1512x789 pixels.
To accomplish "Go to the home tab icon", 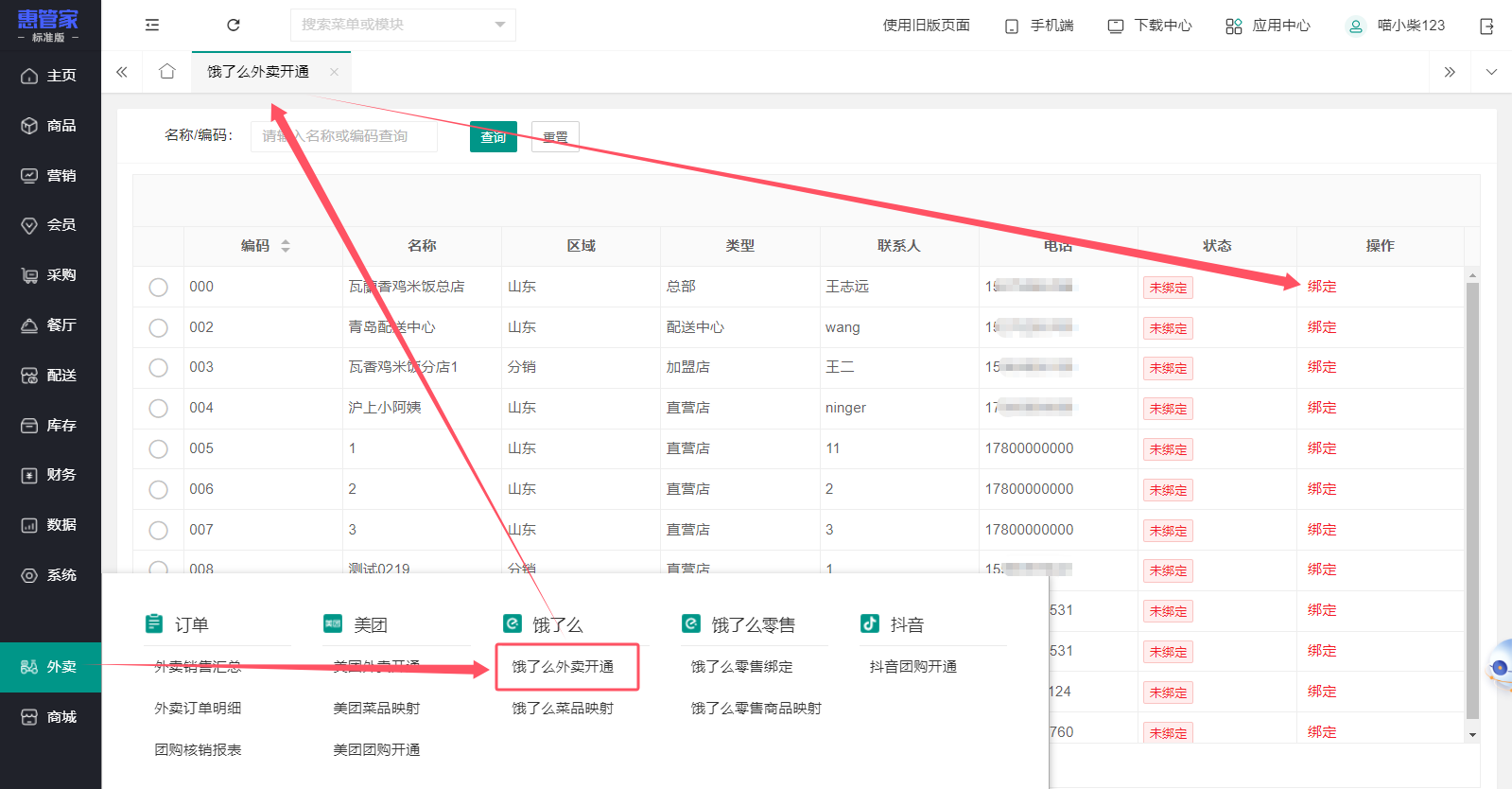I will pos(167,72).
